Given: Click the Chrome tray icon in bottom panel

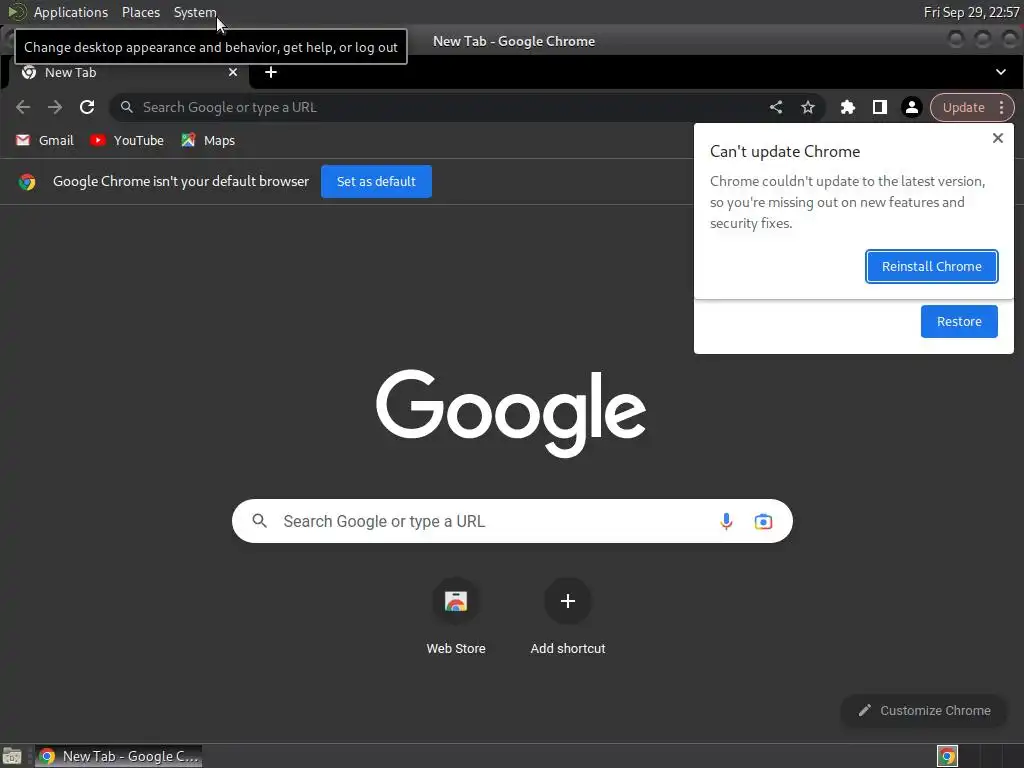Looking at the screenshot, I should (948, 756).
